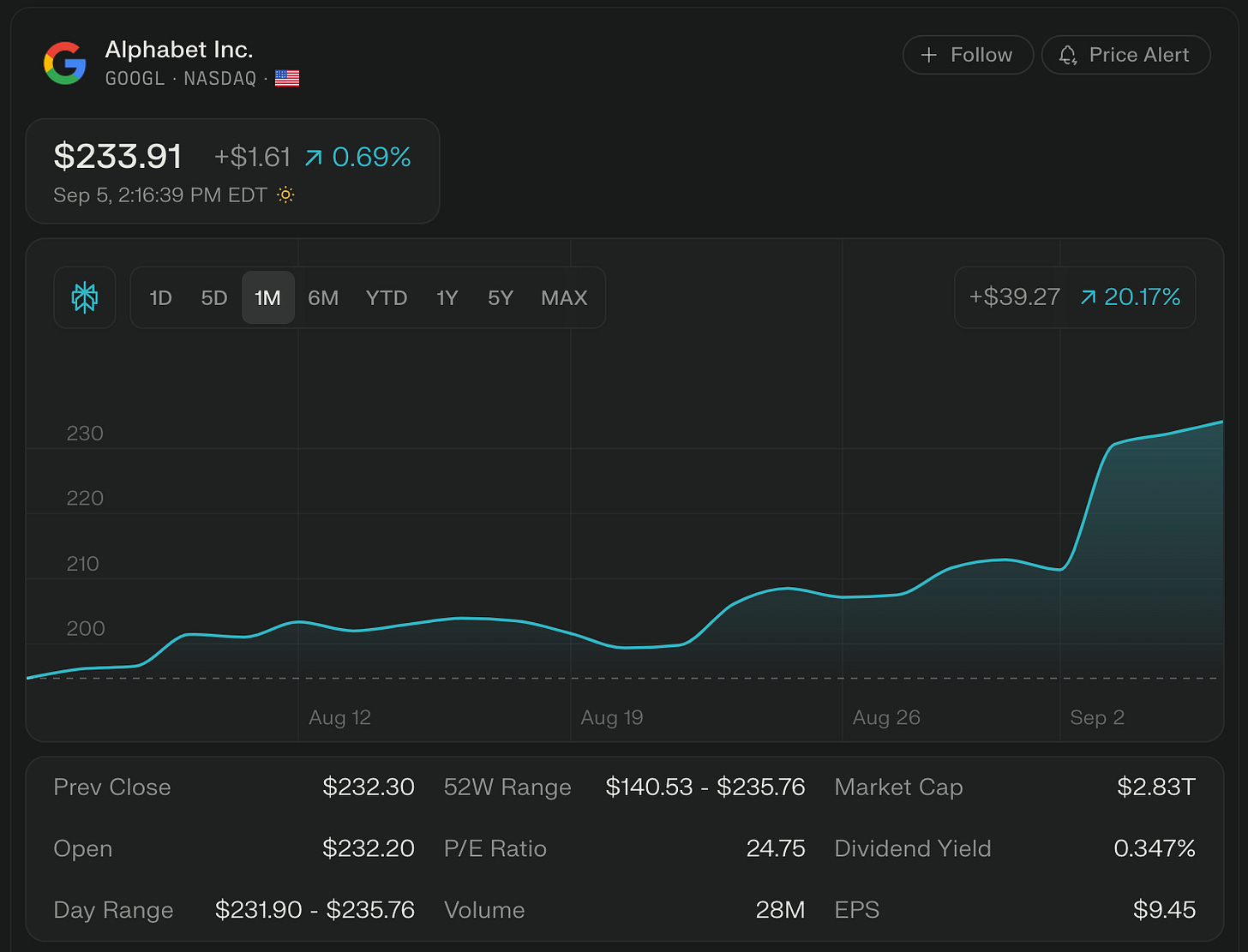This screenshot has height=952, width=1248.
Task: Switch chart to 5Y range
Action: click(x=501, y=297)
